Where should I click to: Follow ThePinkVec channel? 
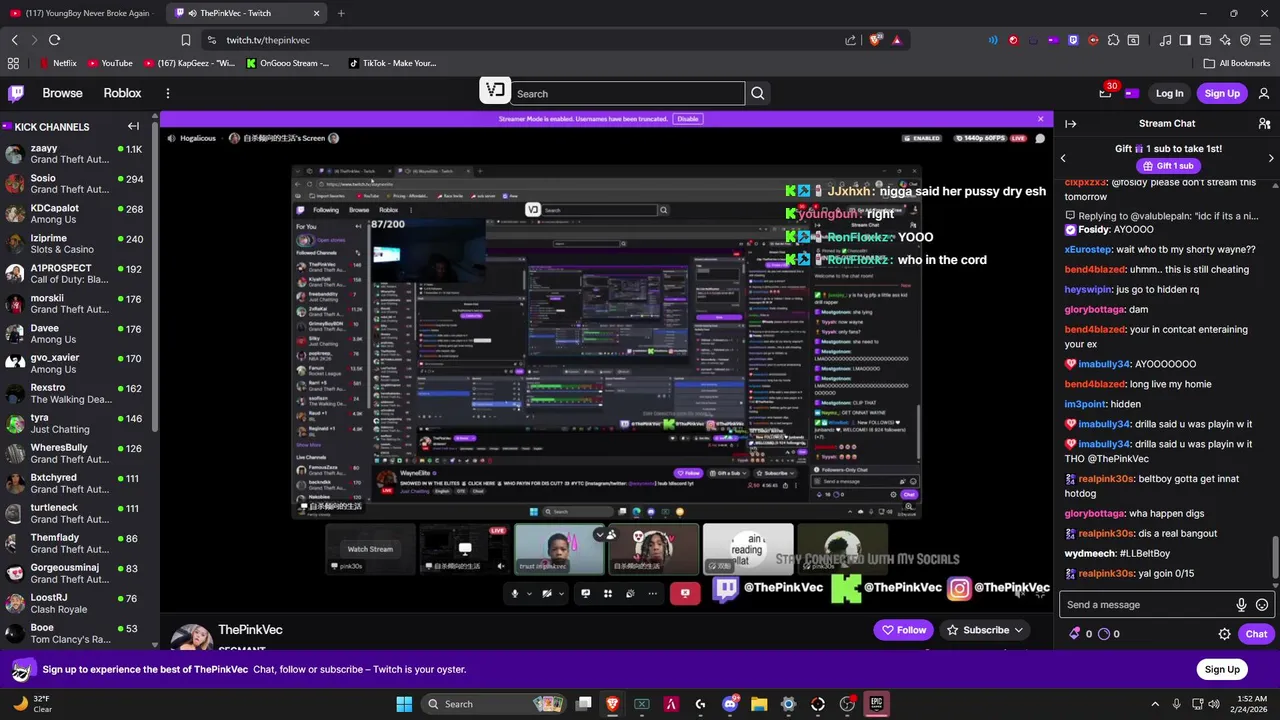pos(903,630)
